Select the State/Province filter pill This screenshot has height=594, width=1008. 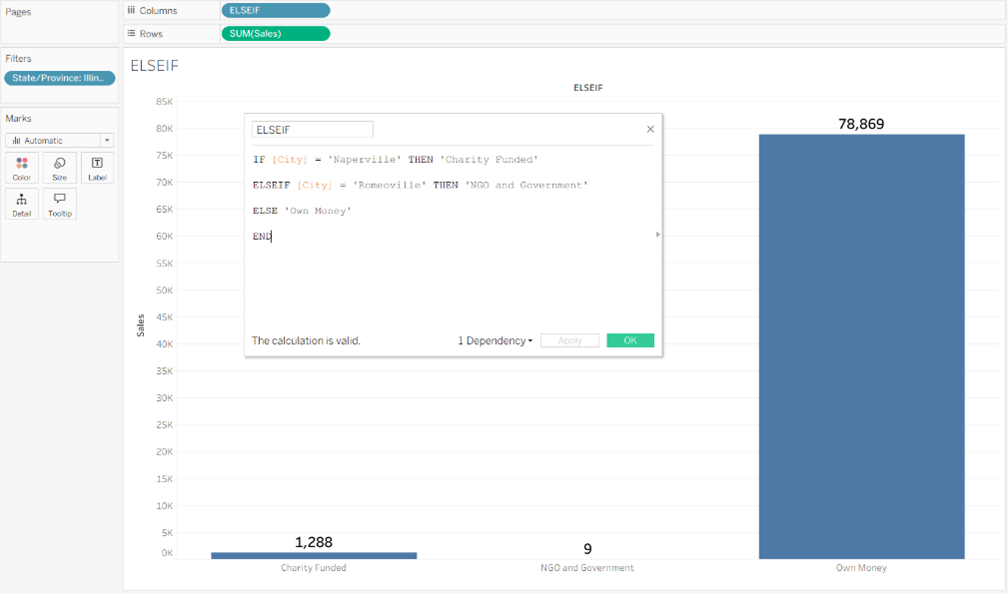tap(60, 78)
